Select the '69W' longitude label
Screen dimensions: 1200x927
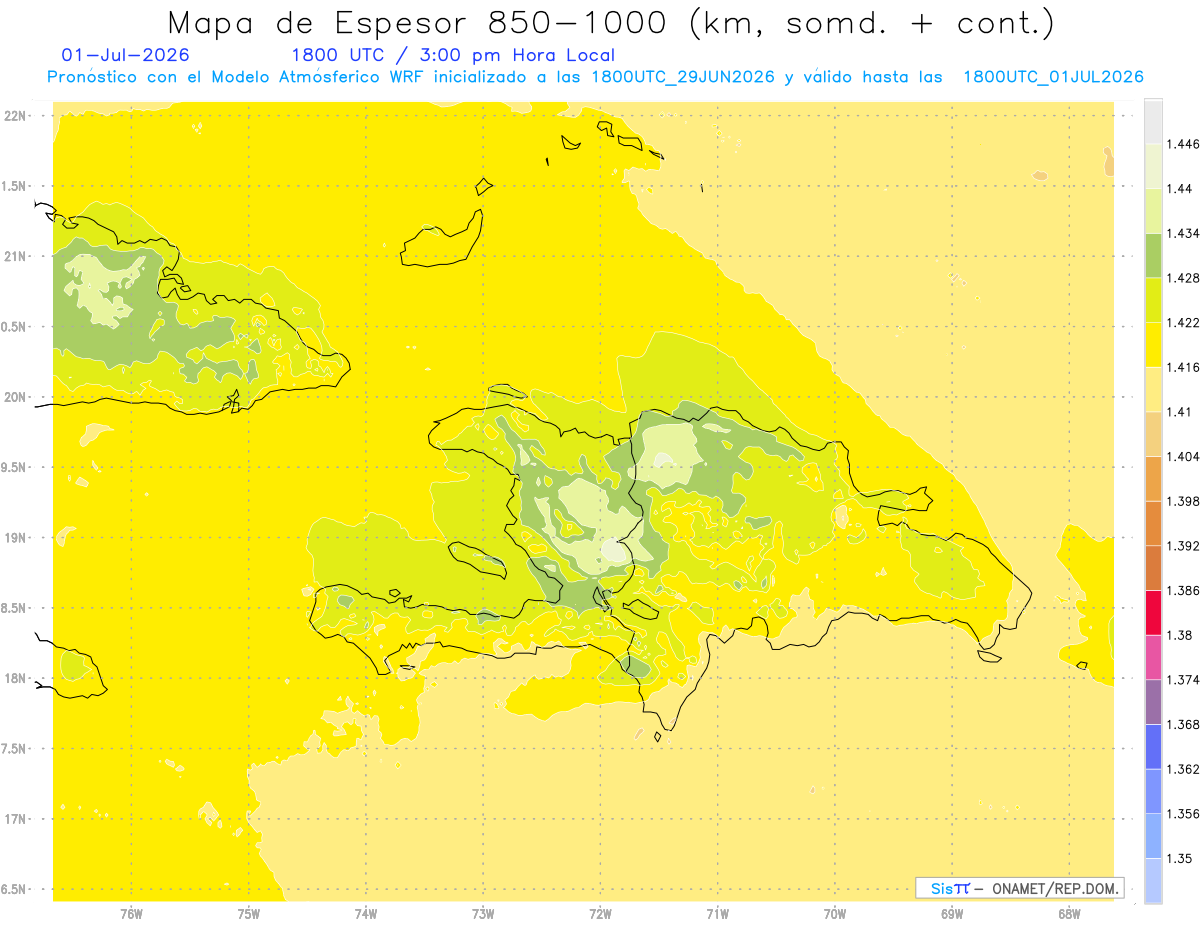952,914
